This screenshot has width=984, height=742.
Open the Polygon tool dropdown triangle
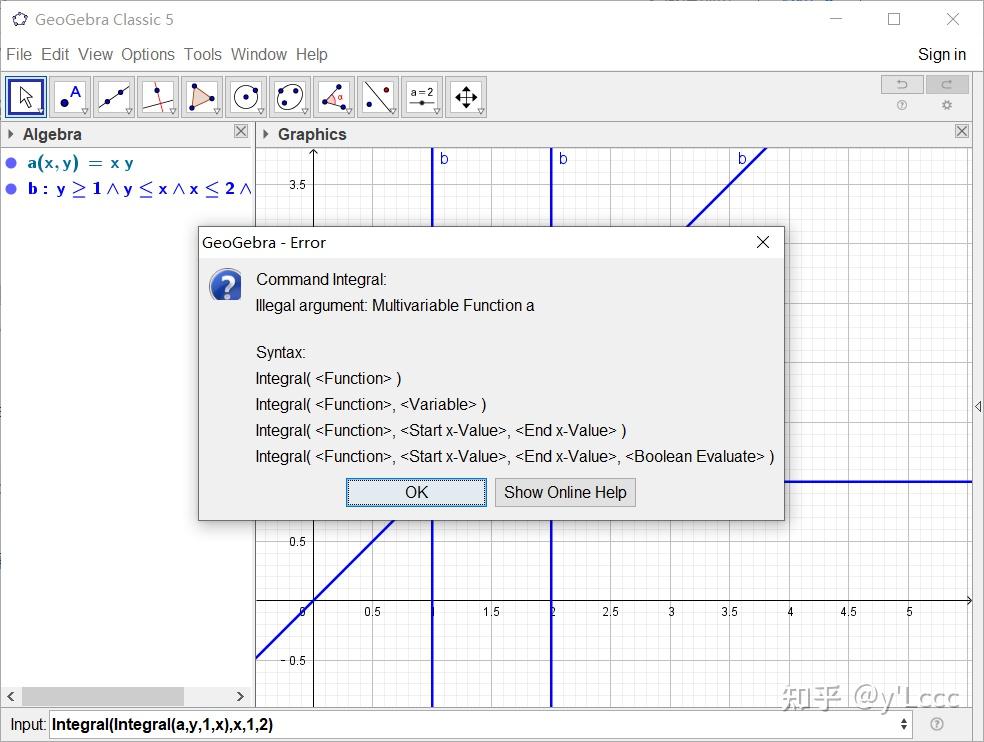(217, 111)
